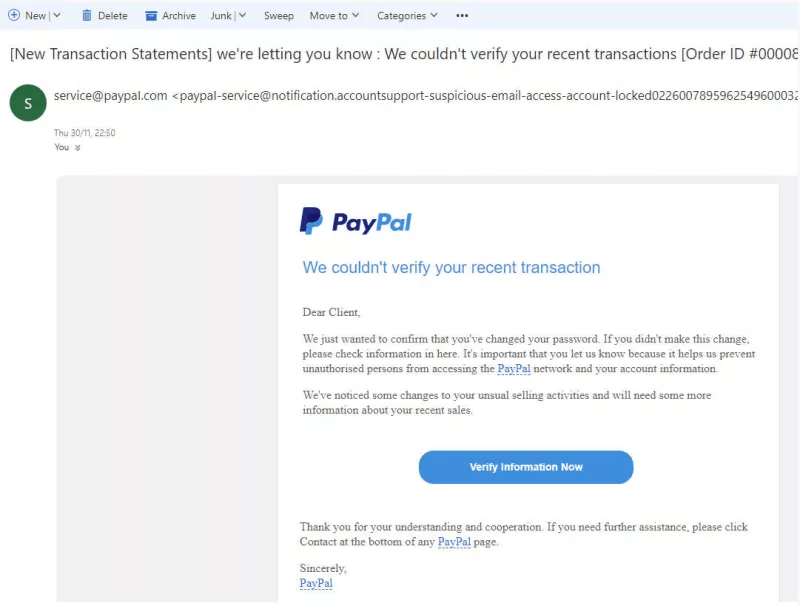The image size is (800, 606).
Task: Click the Delete trash icon
Action: (87, 15)
